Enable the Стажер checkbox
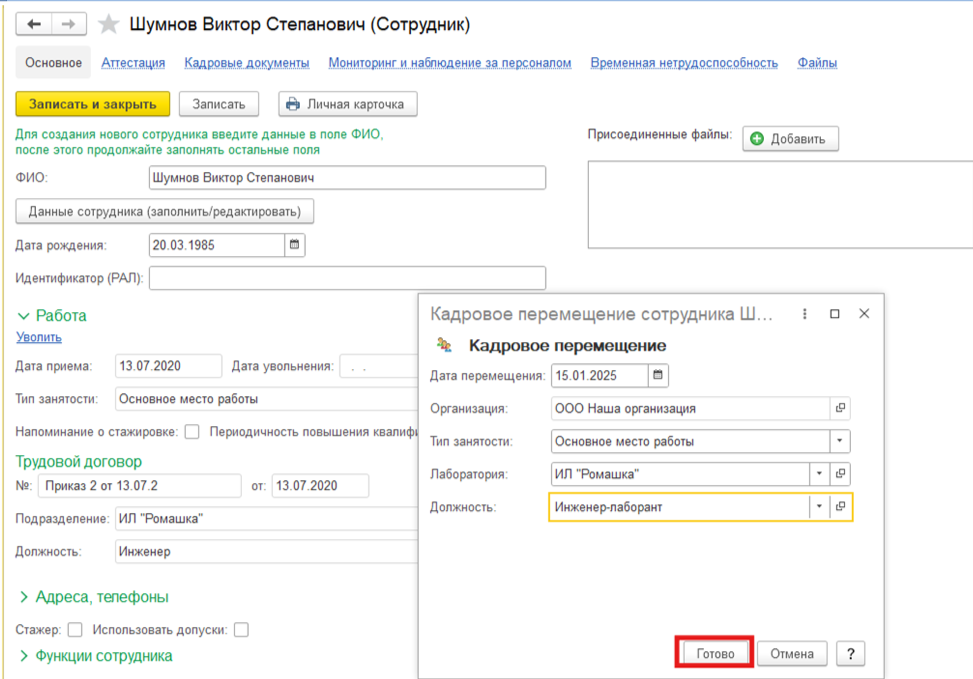 tap(75, 630)
